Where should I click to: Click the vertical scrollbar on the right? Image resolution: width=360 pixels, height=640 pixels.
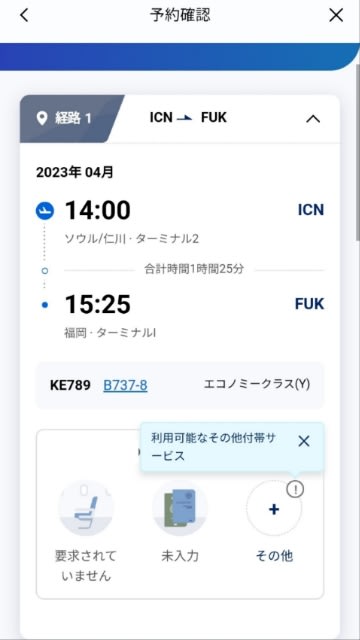point(358,147)
